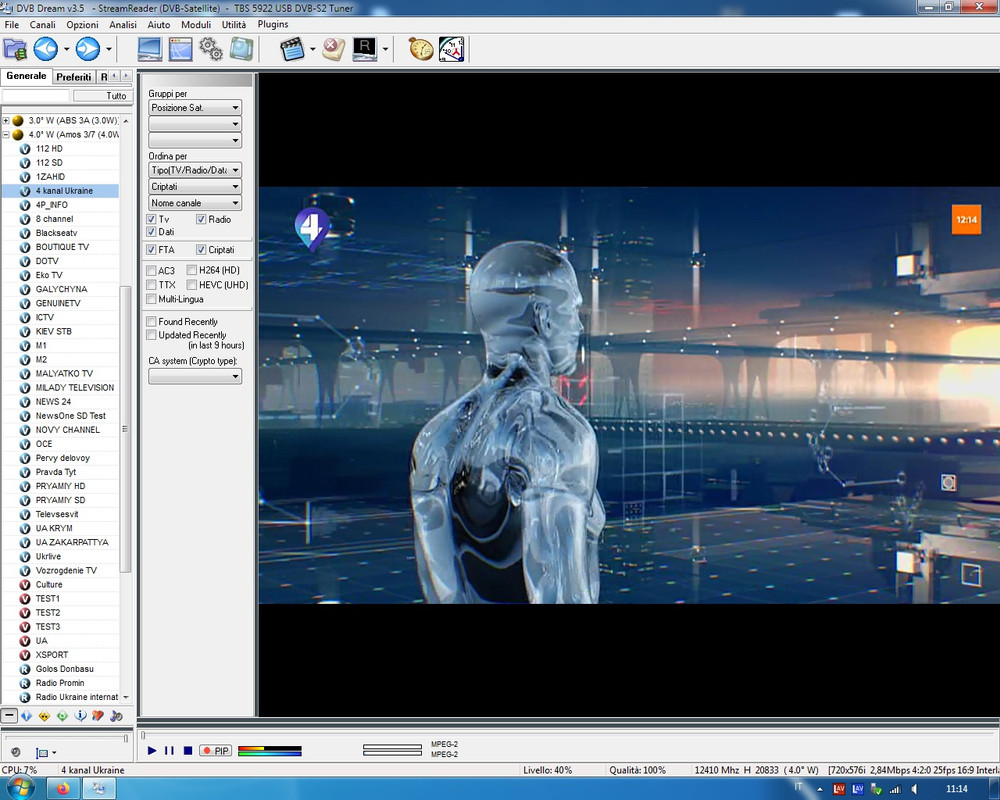The width and height of the screenshot is (1000, 800).
Task: Enable the AC3 filter checkbox
Action: pyautogui.click(x=151, y=270)
